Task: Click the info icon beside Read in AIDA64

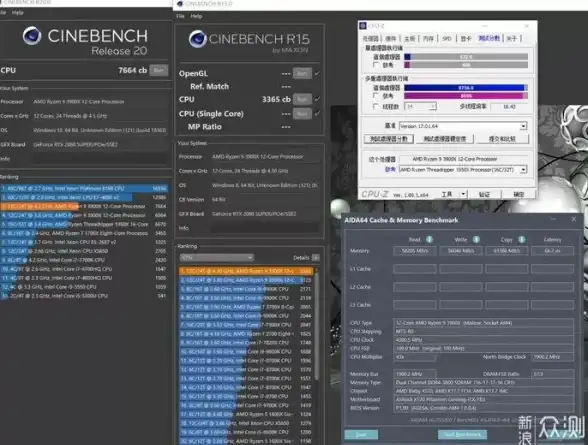Action: (x=429, y=239)
